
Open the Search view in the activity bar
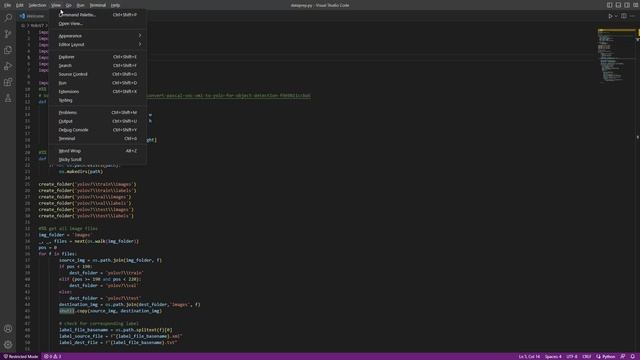8,18
